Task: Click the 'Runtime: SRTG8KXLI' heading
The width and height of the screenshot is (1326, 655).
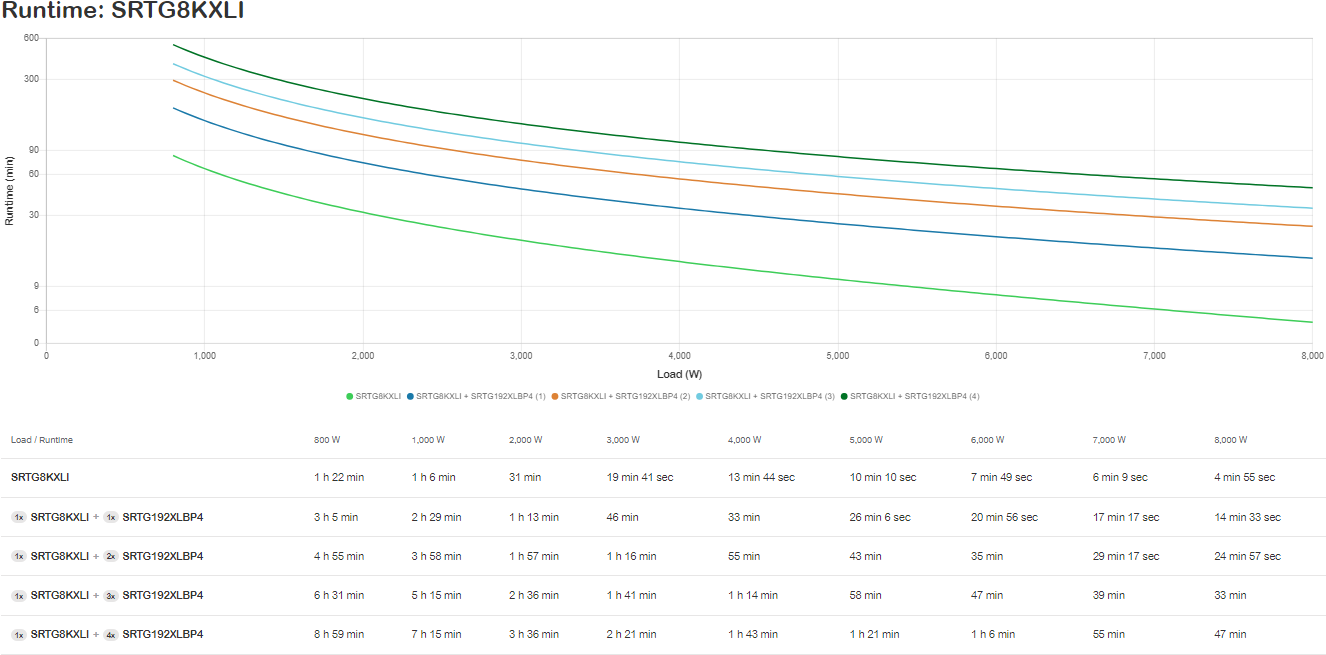Action: pos(122,12)
